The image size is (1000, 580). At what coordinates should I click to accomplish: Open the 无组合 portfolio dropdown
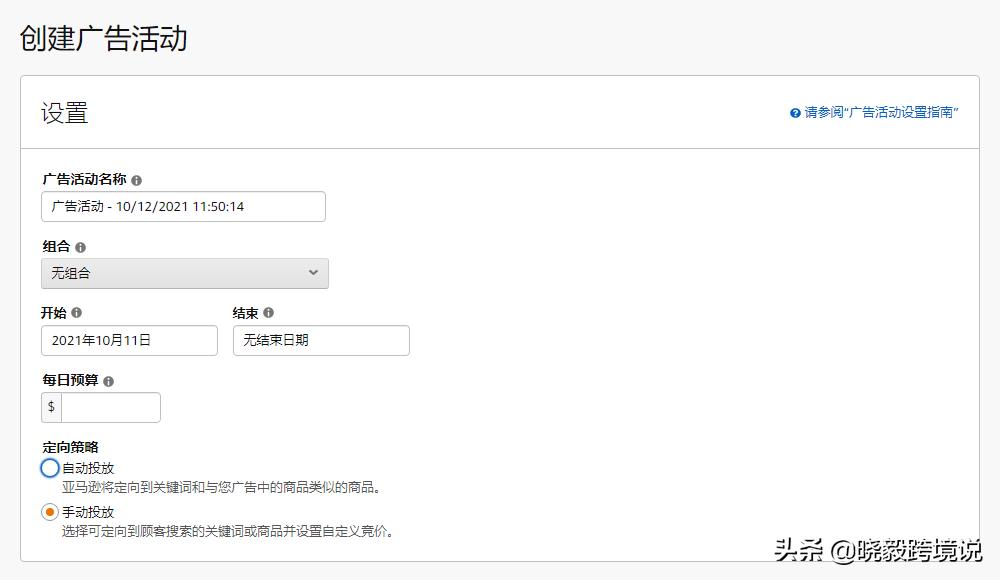pyautogui.click(x=185, y=273)
